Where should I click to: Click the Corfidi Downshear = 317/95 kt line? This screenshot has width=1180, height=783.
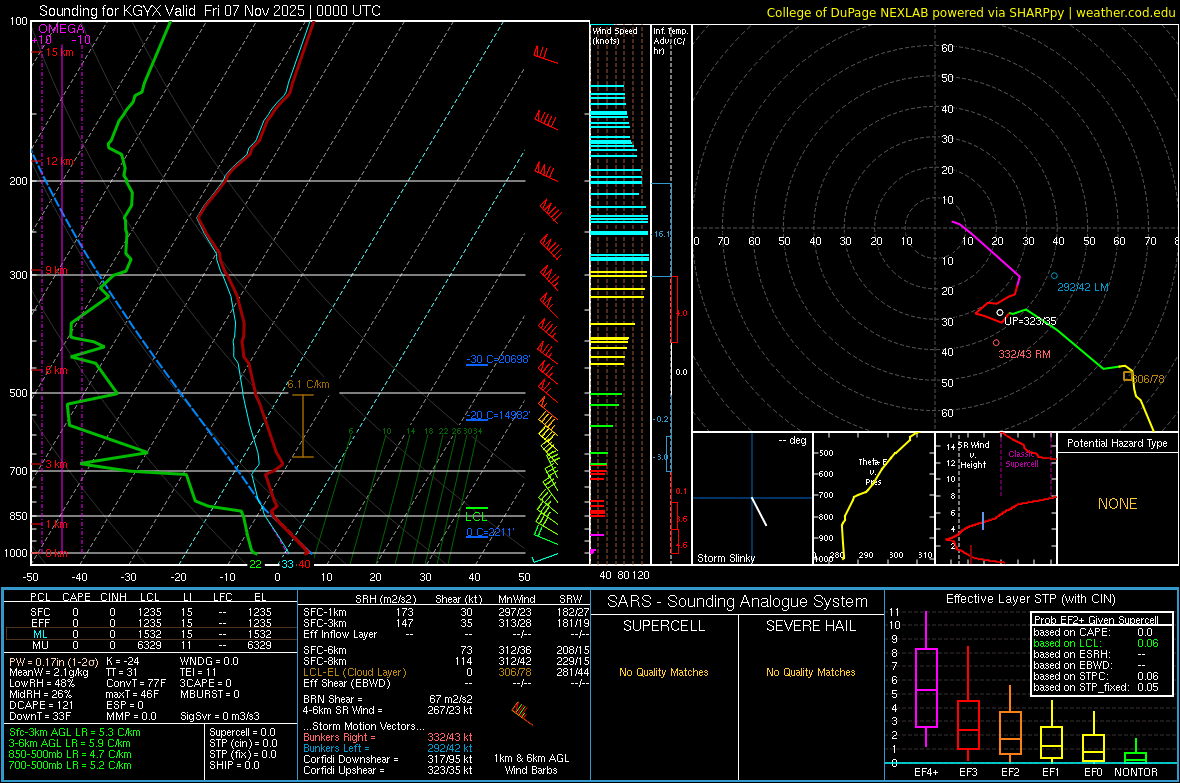point(388,759)
